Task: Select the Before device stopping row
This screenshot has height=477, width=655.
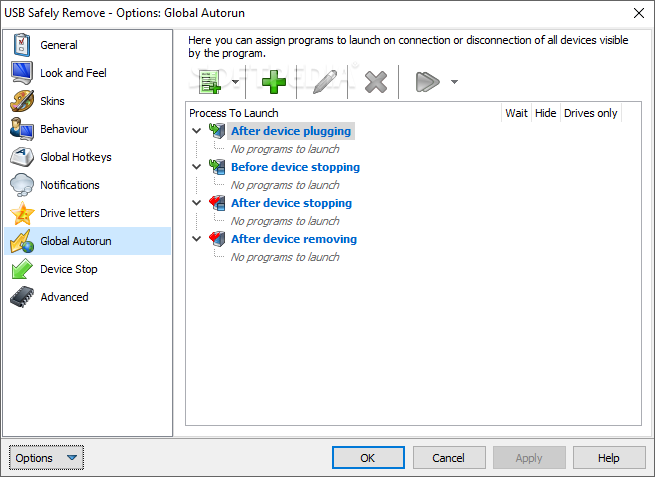Action: (295, 167)
